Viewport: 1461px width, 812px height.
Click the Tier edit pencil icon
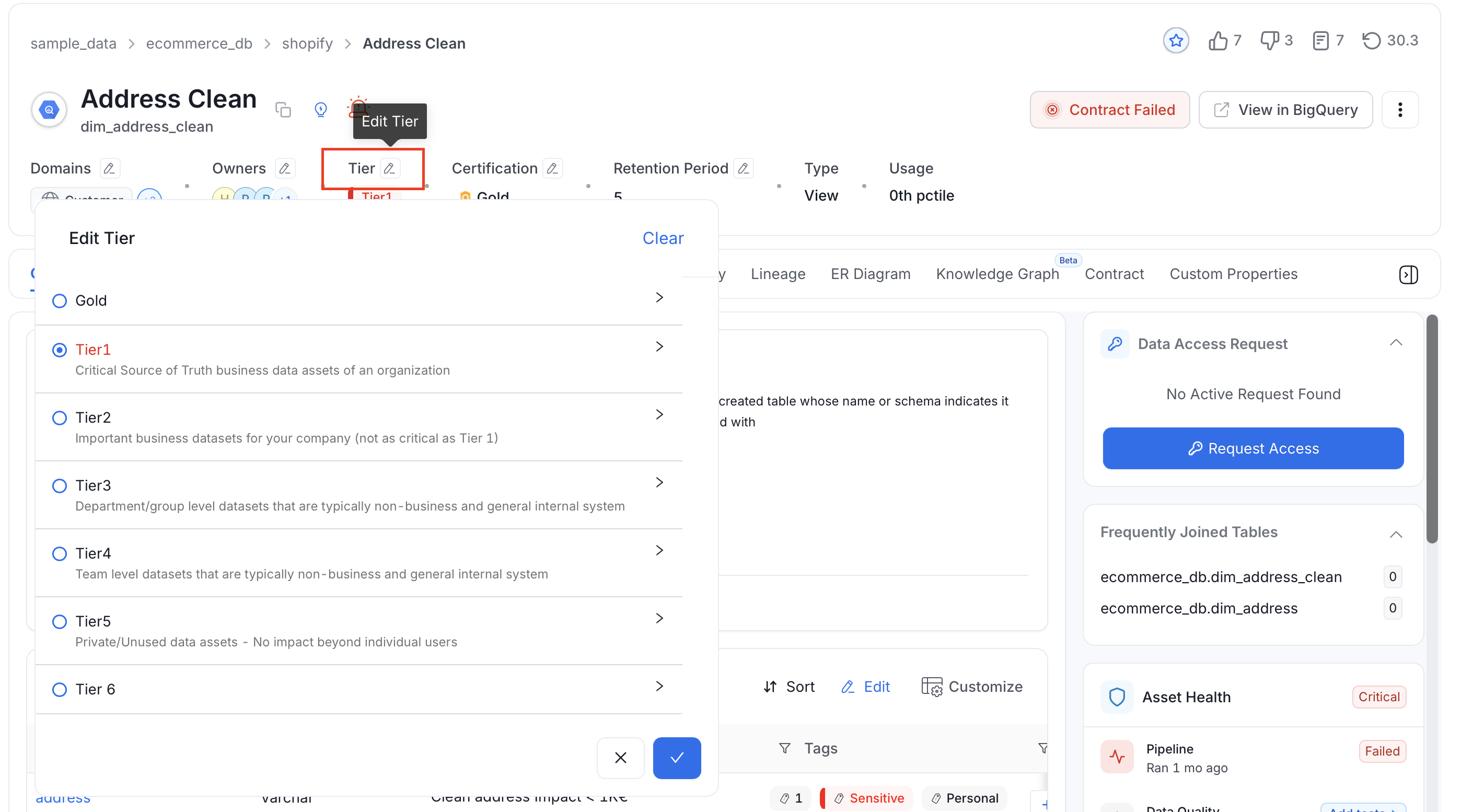coord(389,168)
